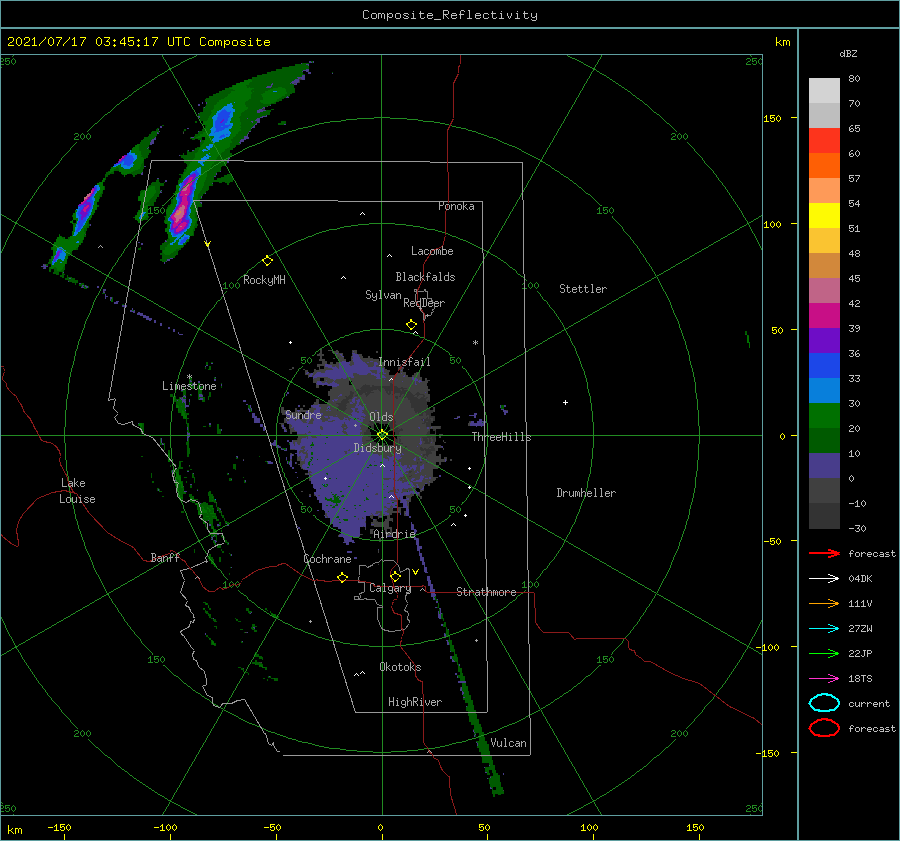This screenshot has height=841, width=900.
Task: Select the Sylvan label on the map
Action: tap(383, 295)
